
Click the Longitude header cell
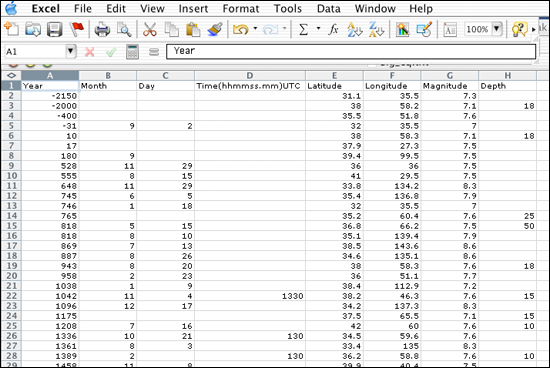coord(392,86)
